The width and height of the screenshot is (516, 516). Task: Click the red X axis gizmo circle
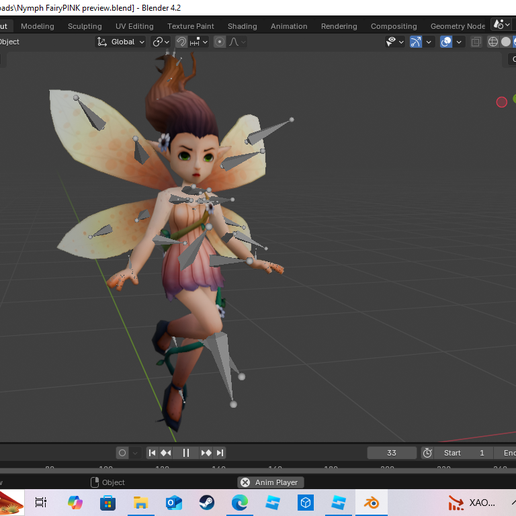pyautogui.click(x=502, y=102)
